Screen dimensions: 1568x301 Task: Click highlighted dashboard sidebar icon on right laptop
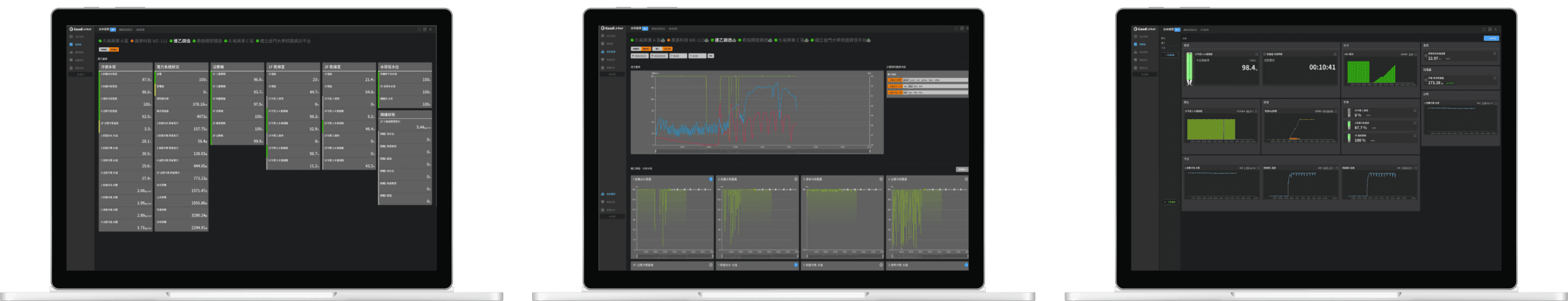click(x=1135, y=44)
